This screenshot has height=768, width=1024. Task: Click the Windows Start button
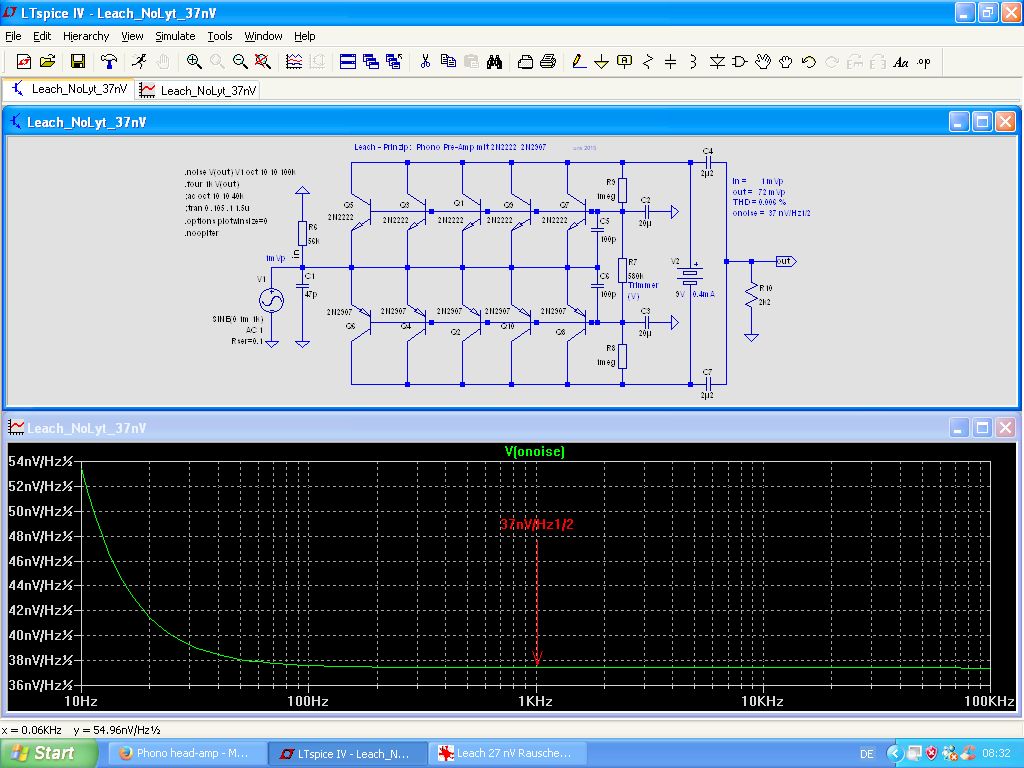pos(42,753)
